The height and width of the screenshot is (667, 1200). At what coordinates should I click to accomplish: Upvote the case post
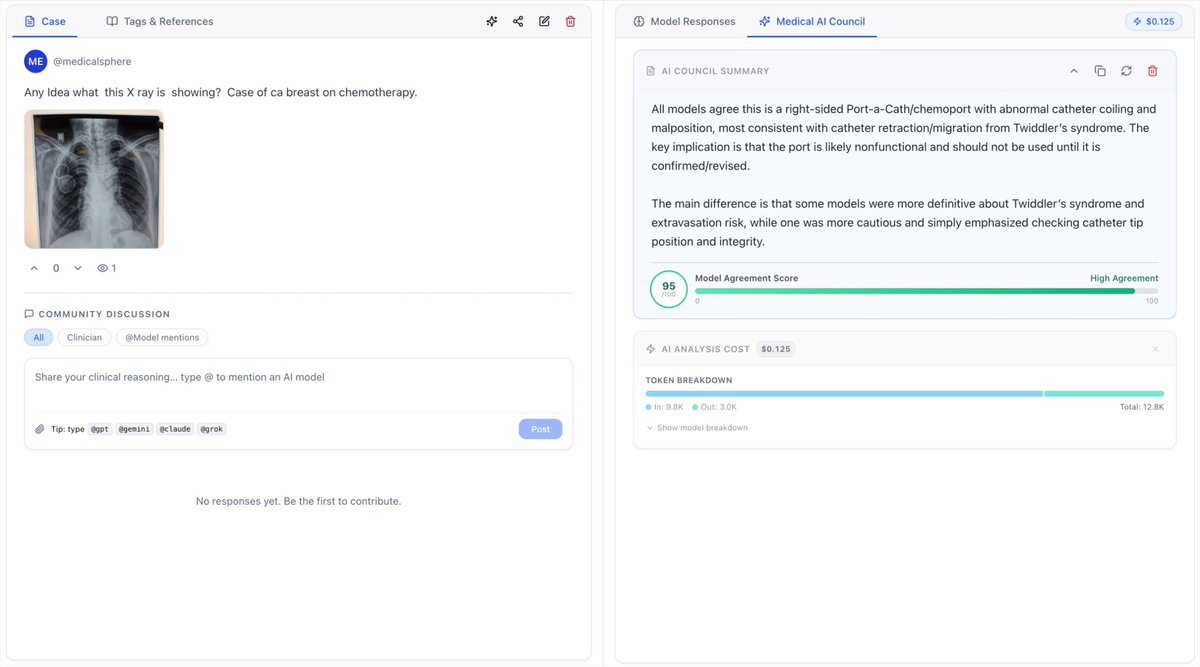click(x=34, y=268)
